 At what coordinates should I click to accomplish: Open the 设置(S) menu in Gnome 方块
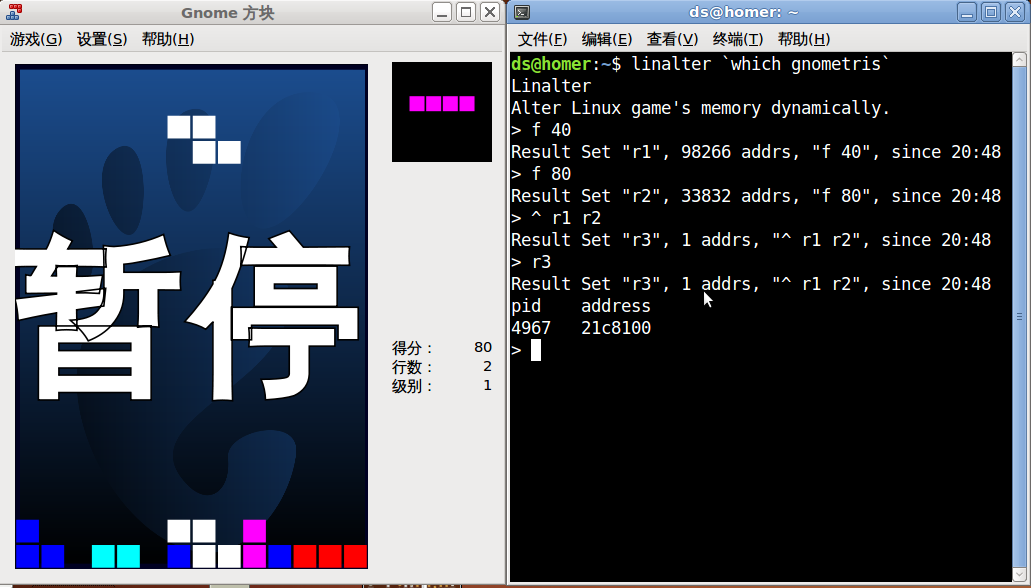102,39
